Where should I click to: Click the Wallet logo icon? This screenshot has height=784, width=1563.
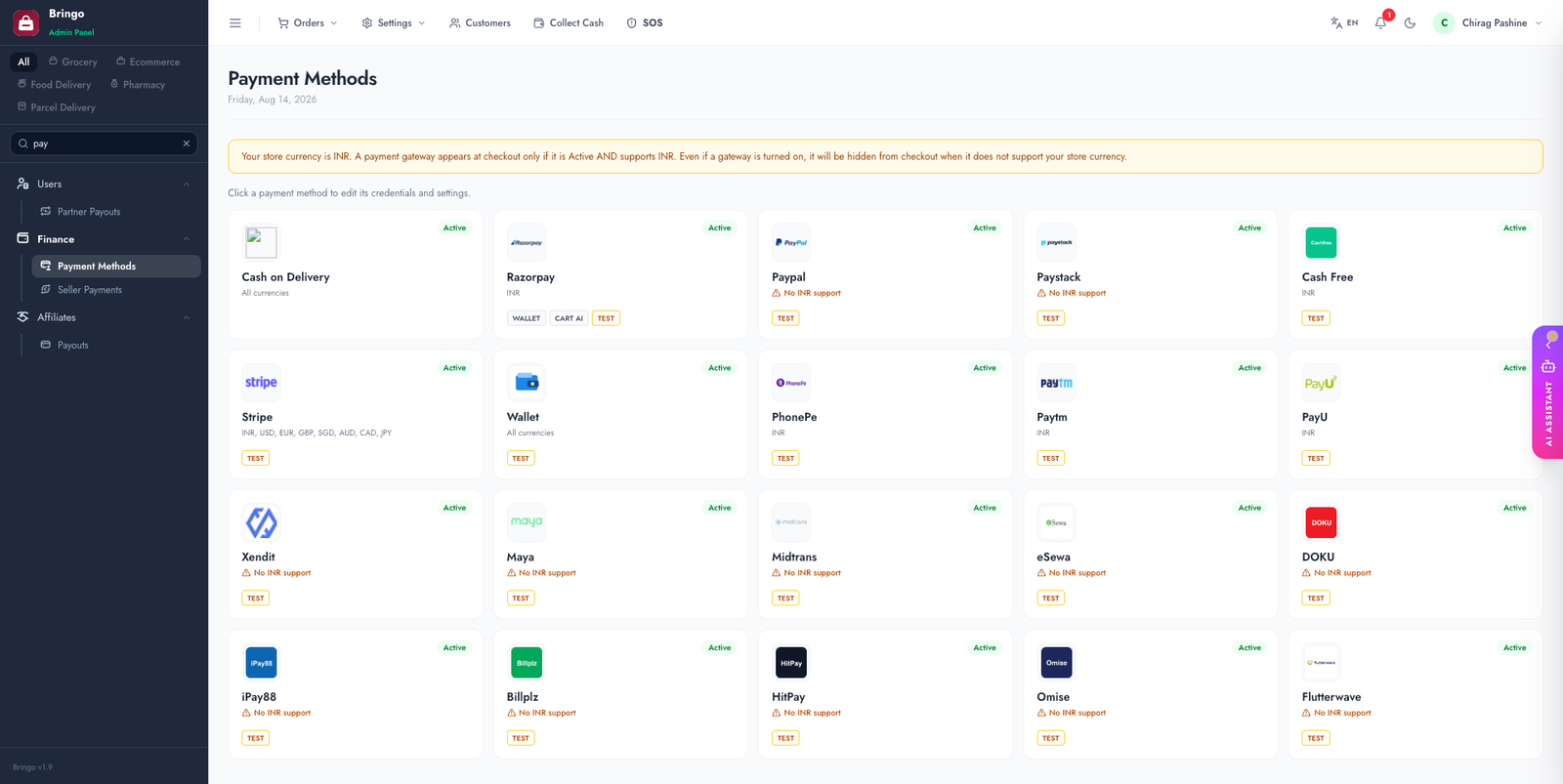click(527, 383)
